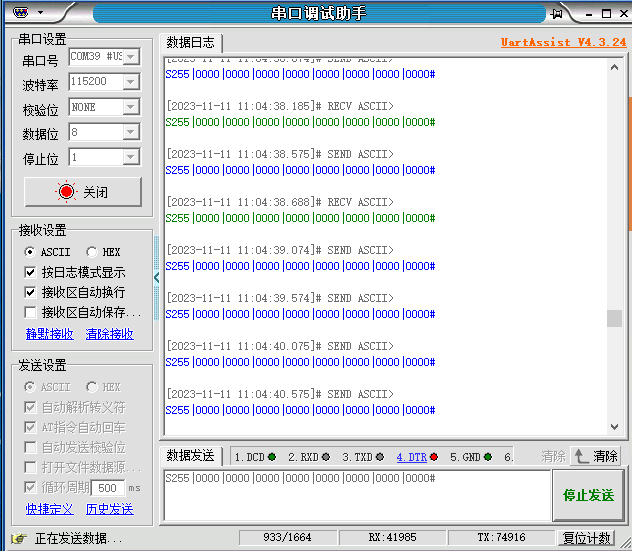Click the 正在发送数据 status text
Image resolution: width=632 pixels, height=551 pixels.
pyautogui.click(x=78, y=539)
